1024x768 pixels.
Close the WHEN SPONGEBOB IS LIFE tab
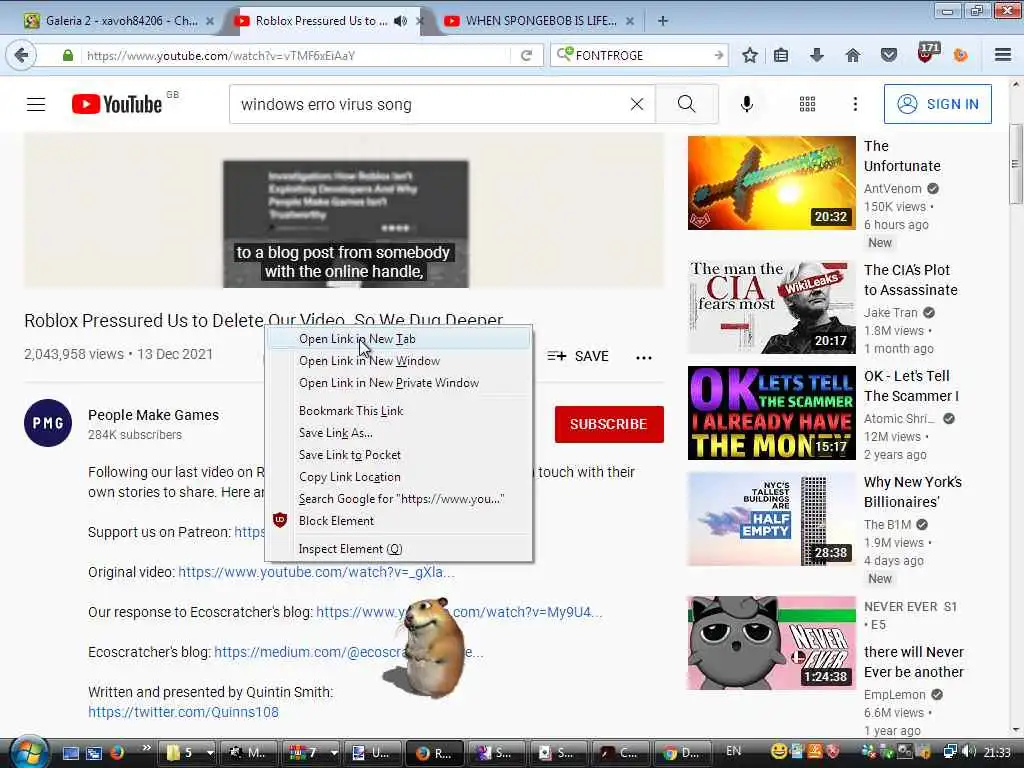pos(630,21)
